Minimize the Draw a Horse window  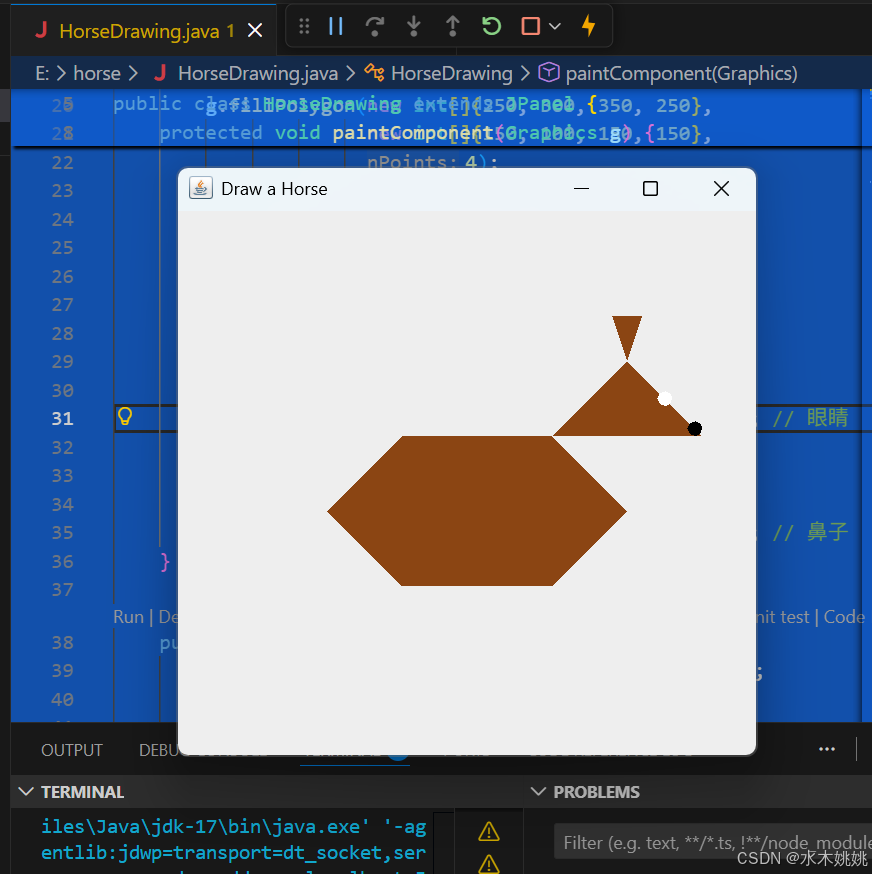click(581, 189)
